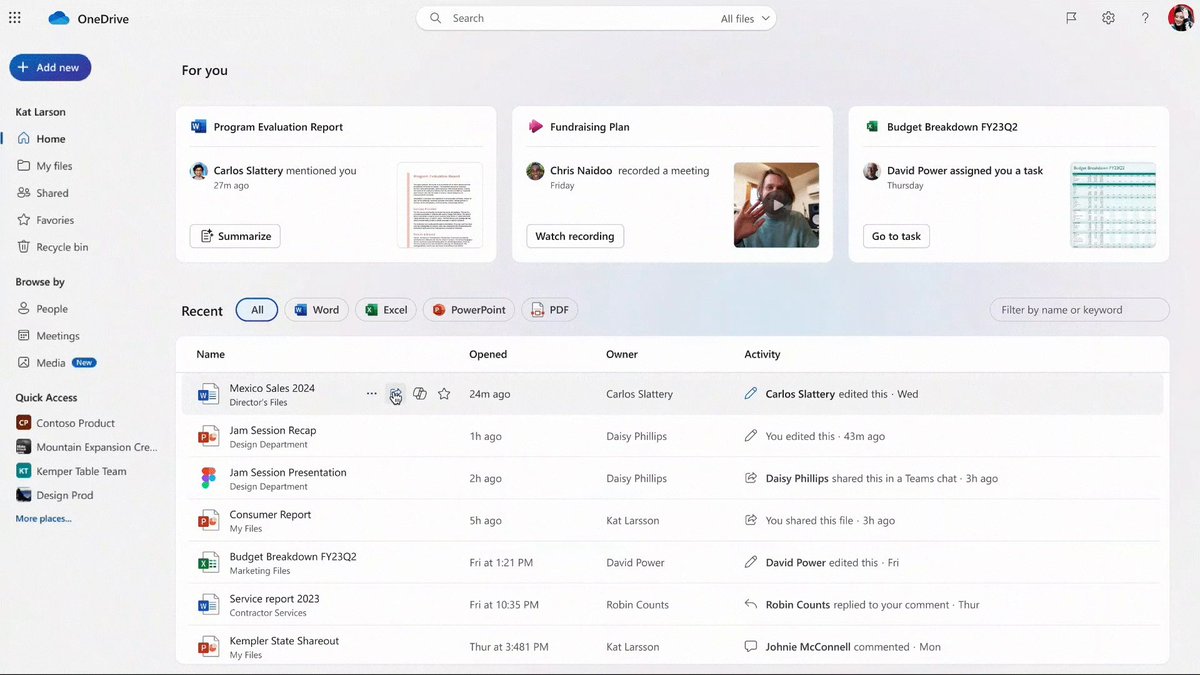This screenshot has width=1200, height=675.
Task: Click the Excel icon on Budget Breakdown card
Action: pyautogui.click(x=872, y=127)
